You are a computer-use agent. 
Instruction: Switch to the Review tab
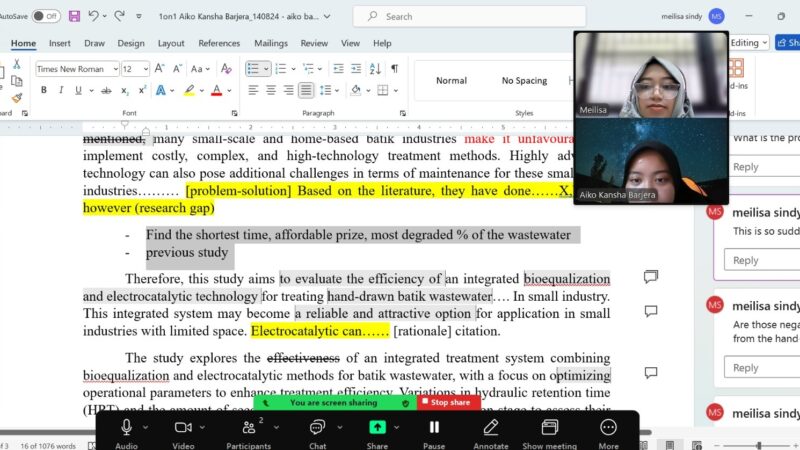pos(314,43)
